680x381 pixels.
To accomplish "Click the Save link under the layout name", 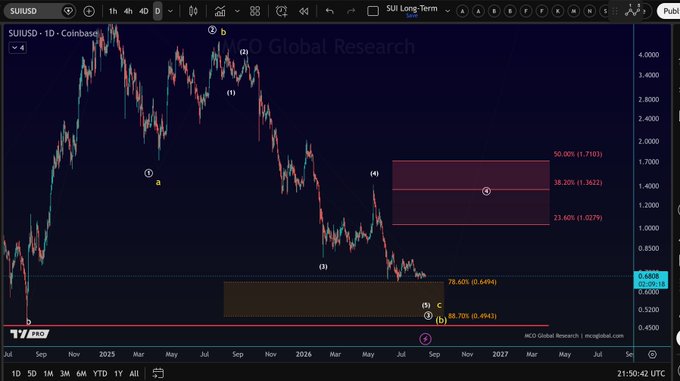I will (412, 16).
